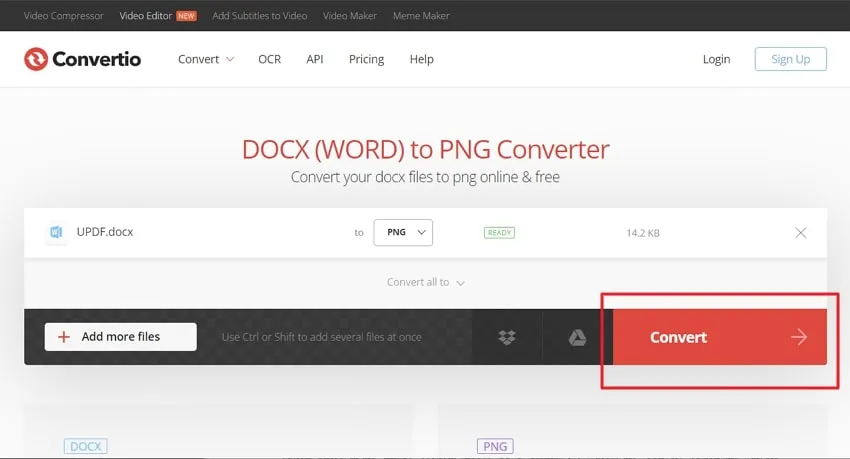This screenshot has width=850, height=459.
Task: Open Video Editor in the top bar
Action: [145, 16]
